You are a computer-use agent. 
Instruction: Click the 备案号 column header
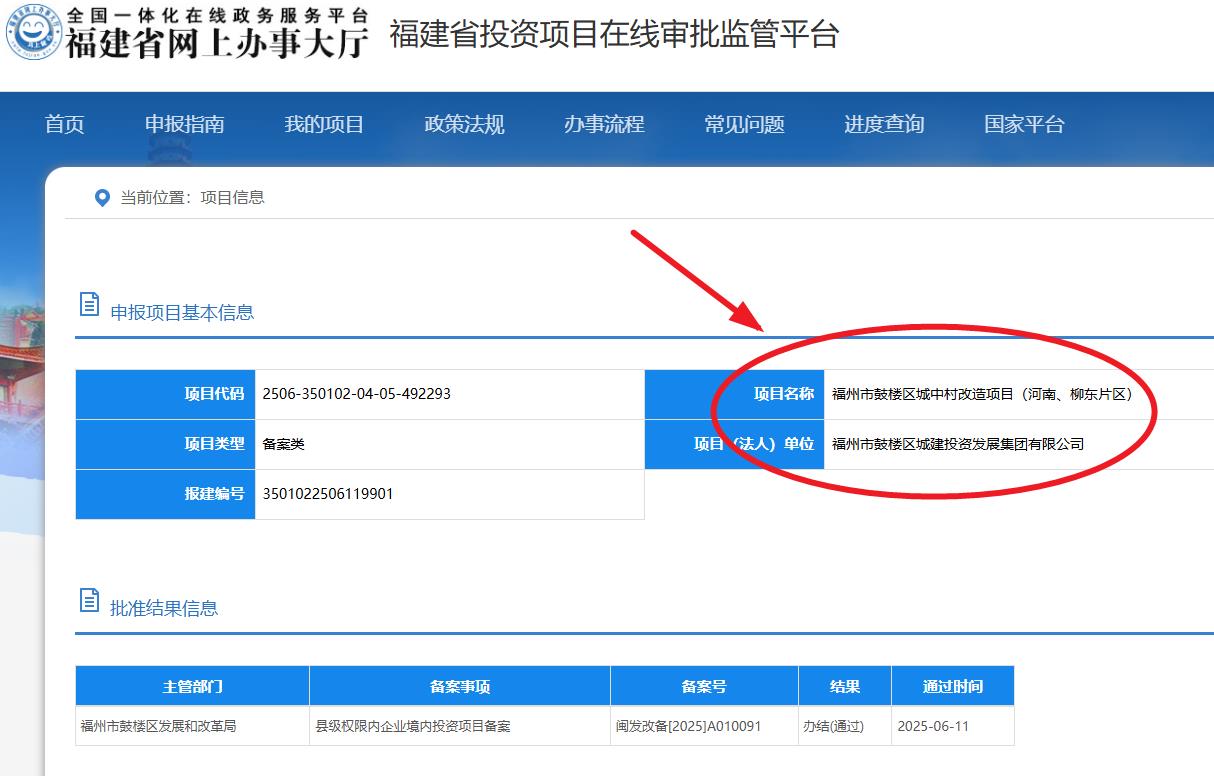point(704,687)
